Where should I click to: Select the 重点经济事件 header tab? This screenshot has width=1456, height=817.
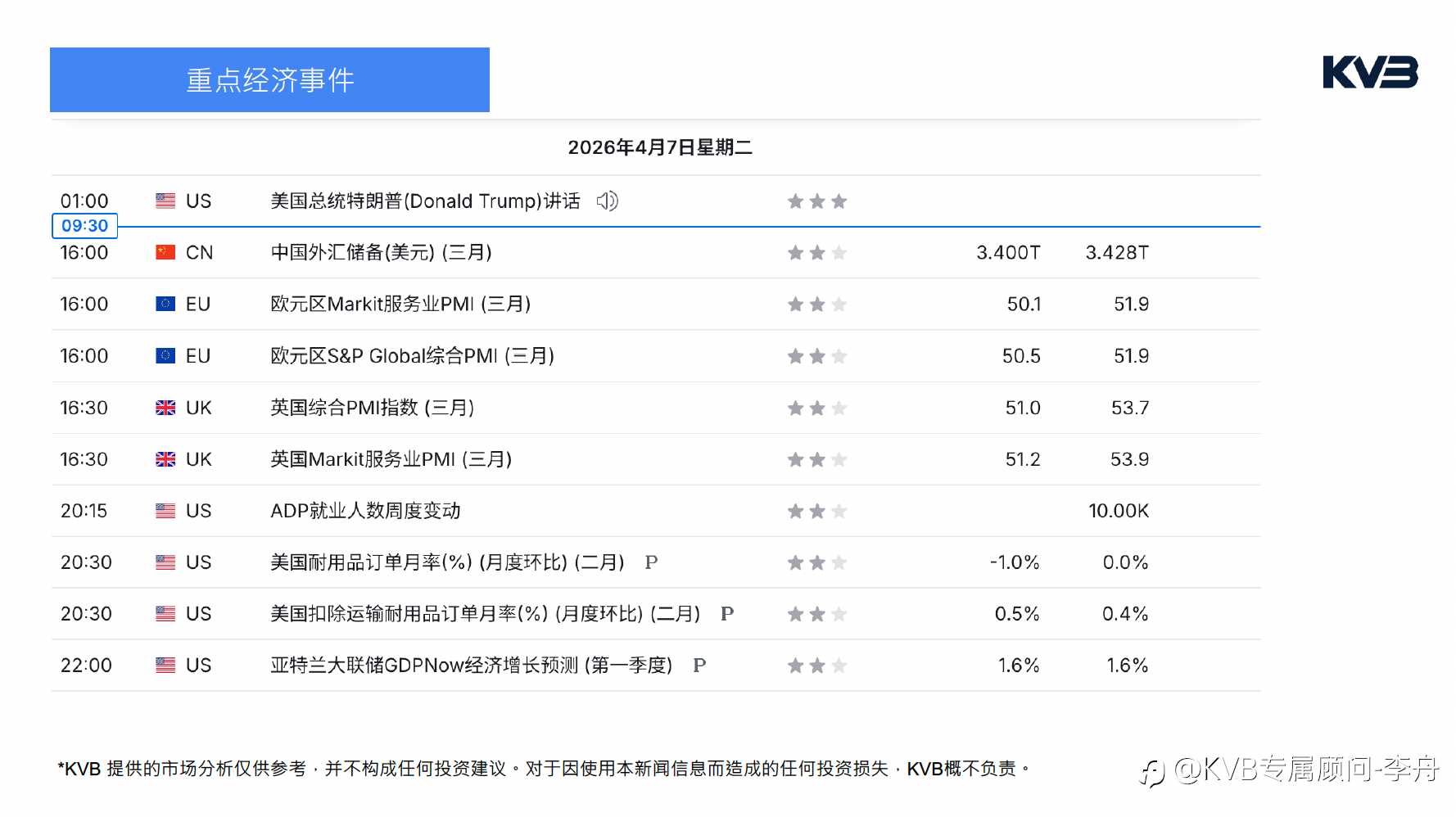coord(269,79)
